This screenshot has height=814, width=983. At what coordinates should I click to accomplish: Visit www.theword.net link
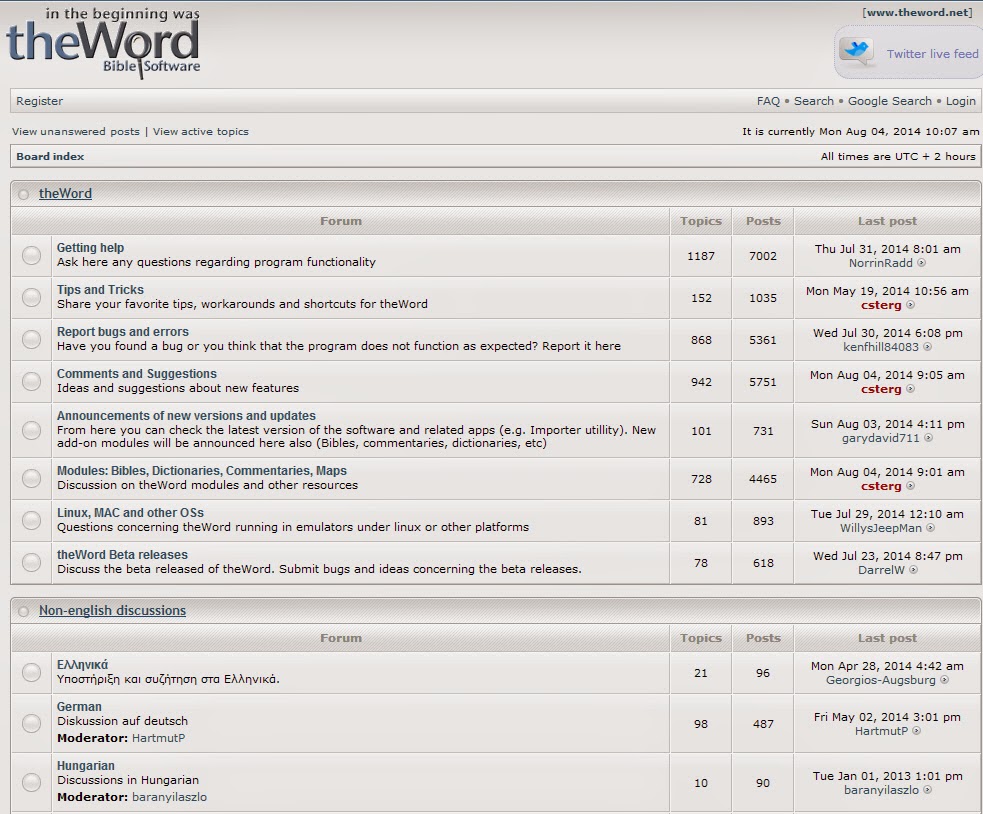pyautogui.click(x=917, y=13)
